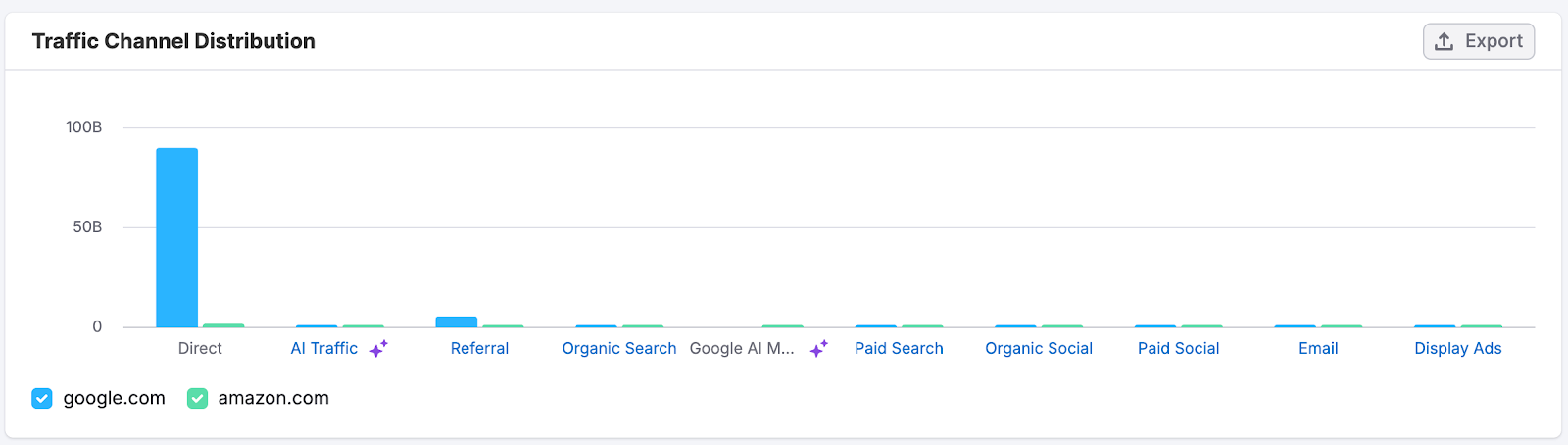Click the sparkle icon beside Google AI M...
1568x445 pixels.
819,348
